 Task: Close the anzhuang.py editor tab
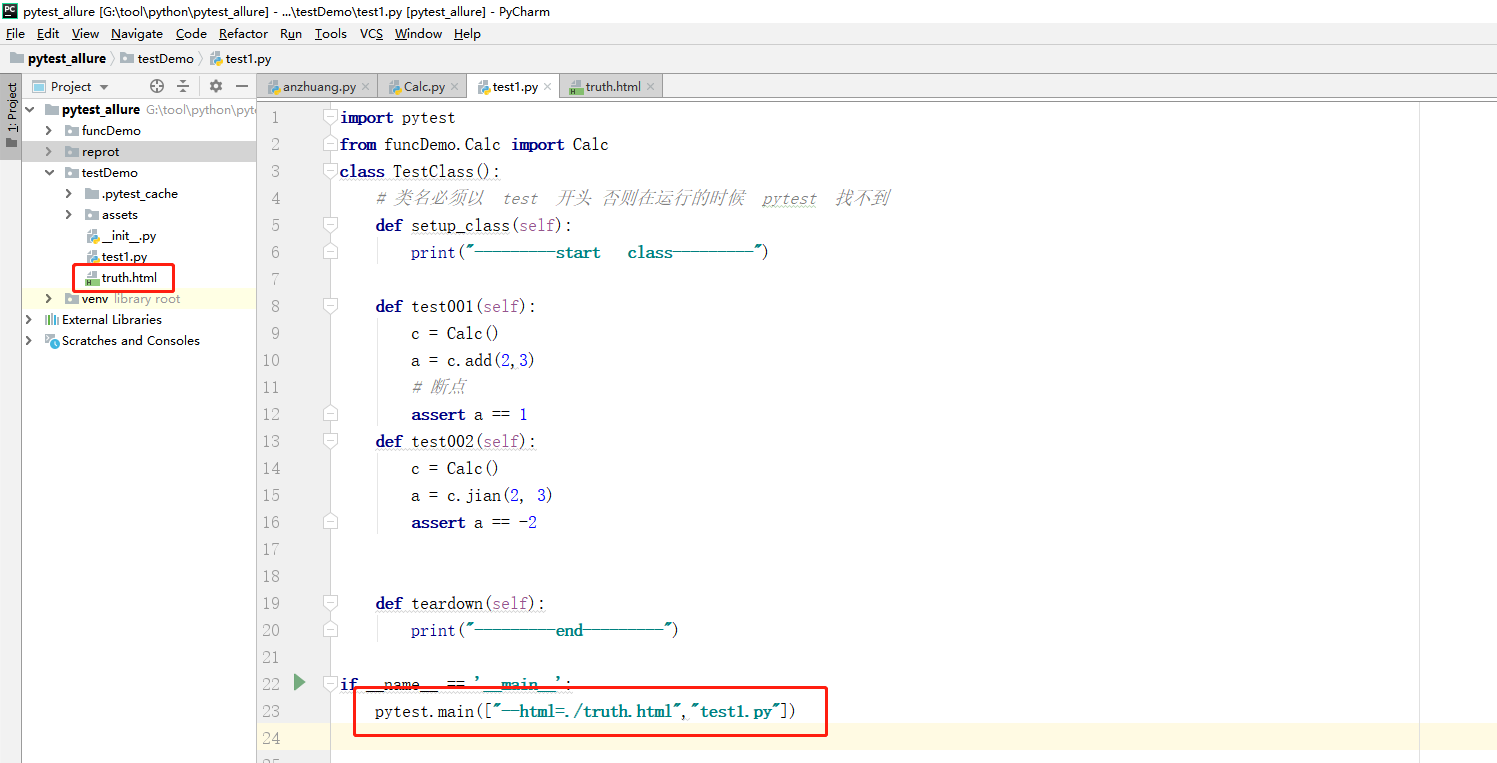point(366,87)
